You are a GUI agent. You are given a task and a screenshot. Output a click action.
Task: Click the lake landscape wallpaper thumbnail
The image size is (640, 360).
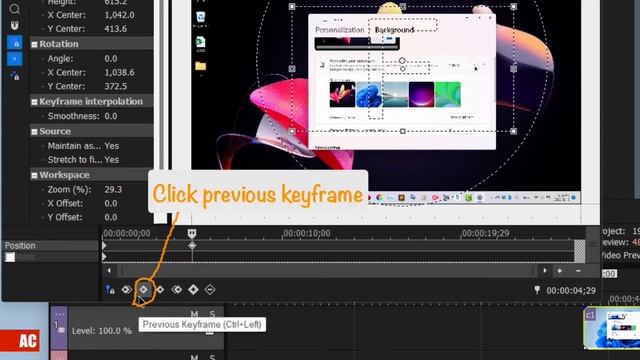395,94
